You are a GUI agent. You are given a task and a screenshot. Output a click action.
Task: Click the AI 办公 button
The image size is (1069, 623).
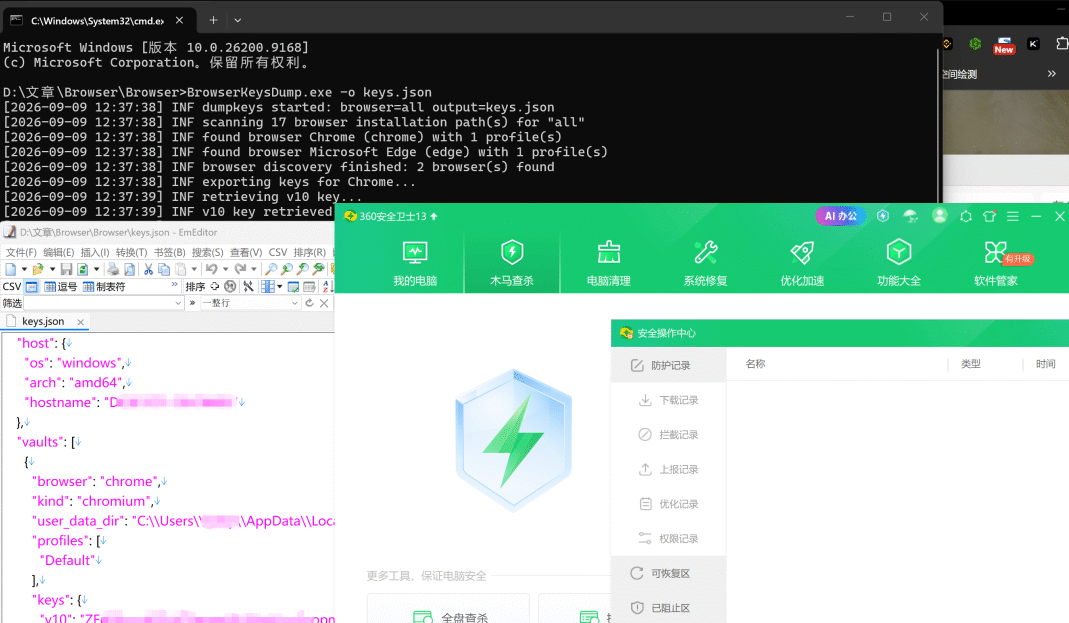pyautogui.click(x=840, y=216)
